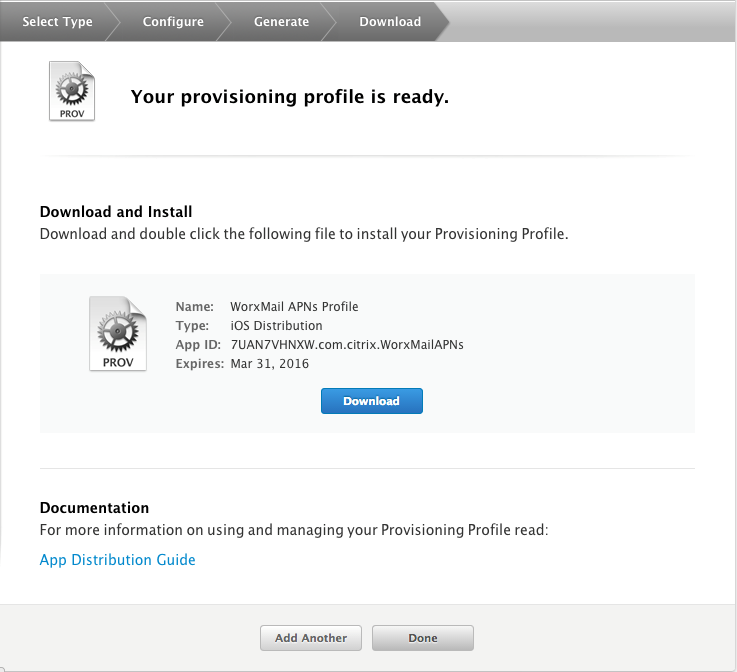Open the Configure step in the wizard
The height and width of the screenshot is (672, 737).
[x=173, y=21]
